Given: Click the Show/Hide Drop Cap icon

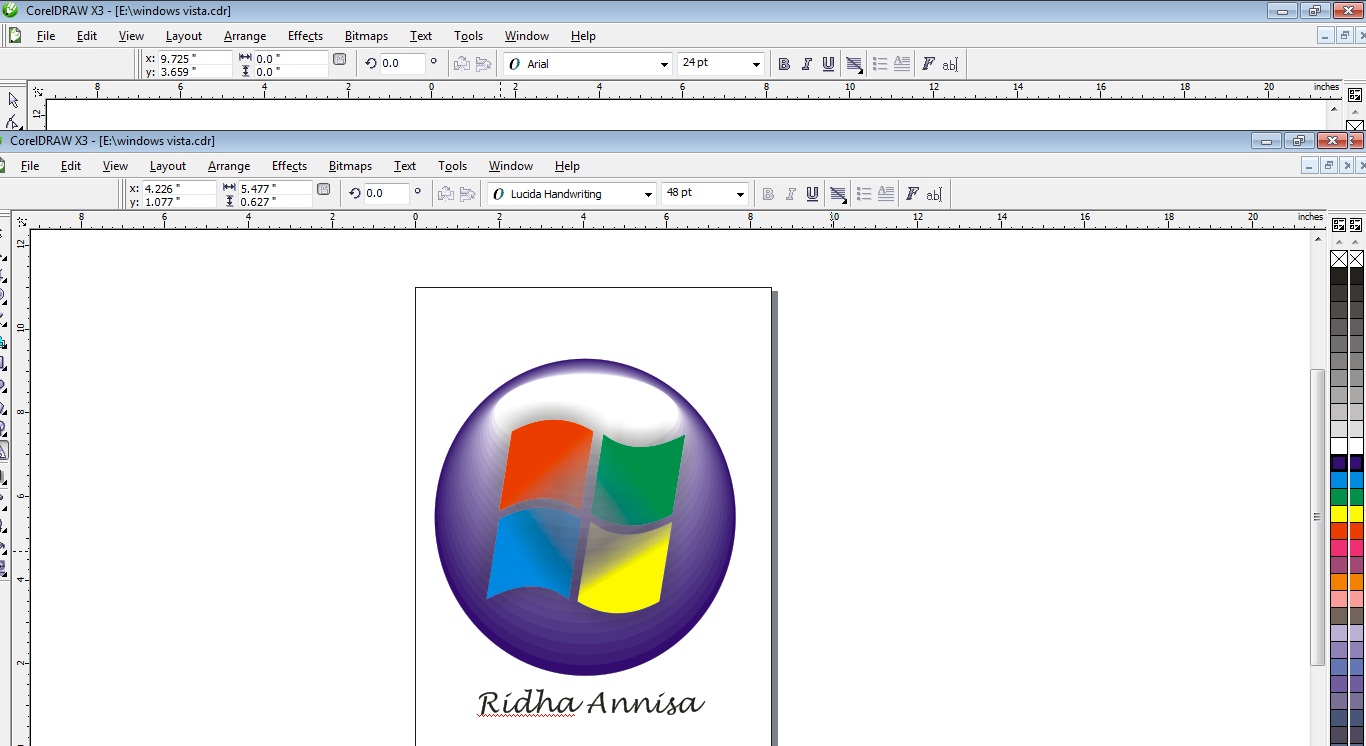Looking at the screenshot, I should [x=887, y=193].
